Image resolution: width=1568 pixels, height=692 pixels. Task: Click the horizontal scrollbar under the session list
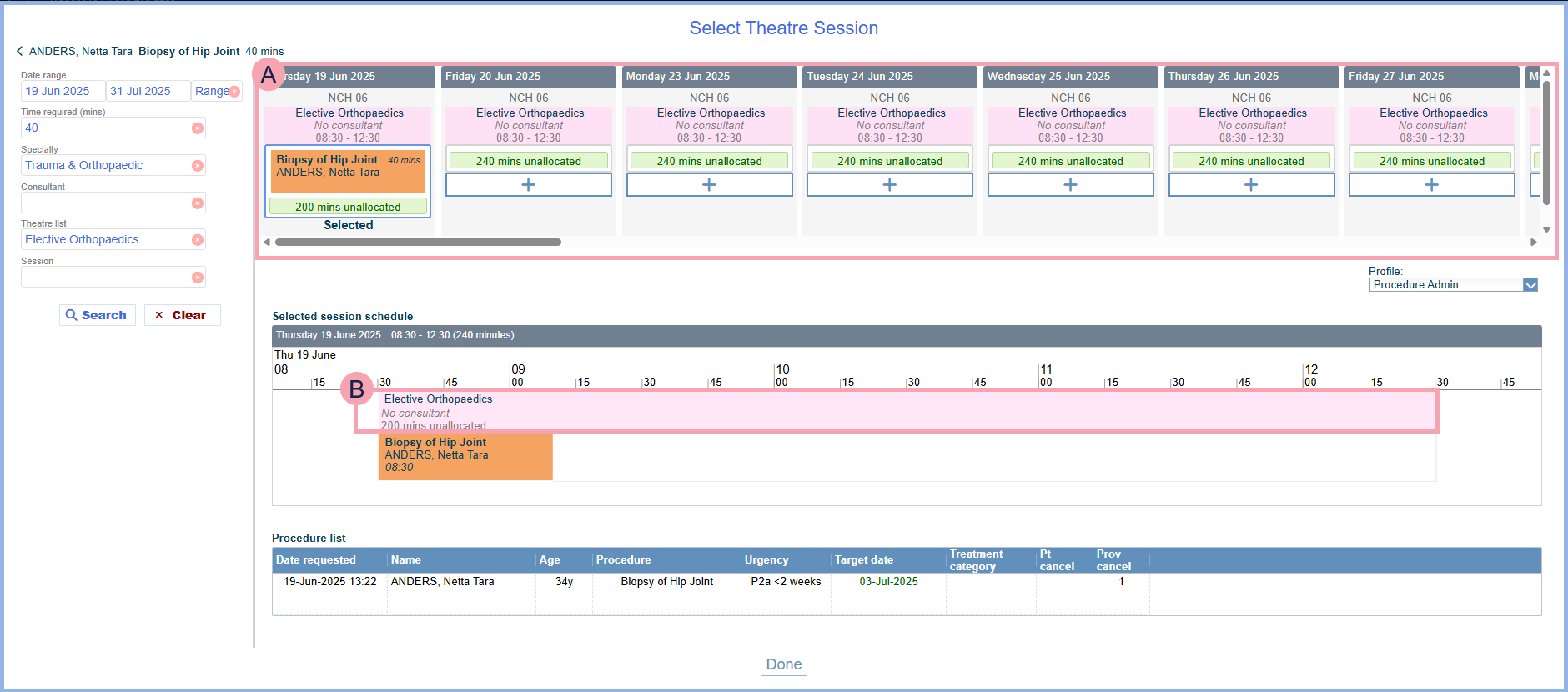418,243
